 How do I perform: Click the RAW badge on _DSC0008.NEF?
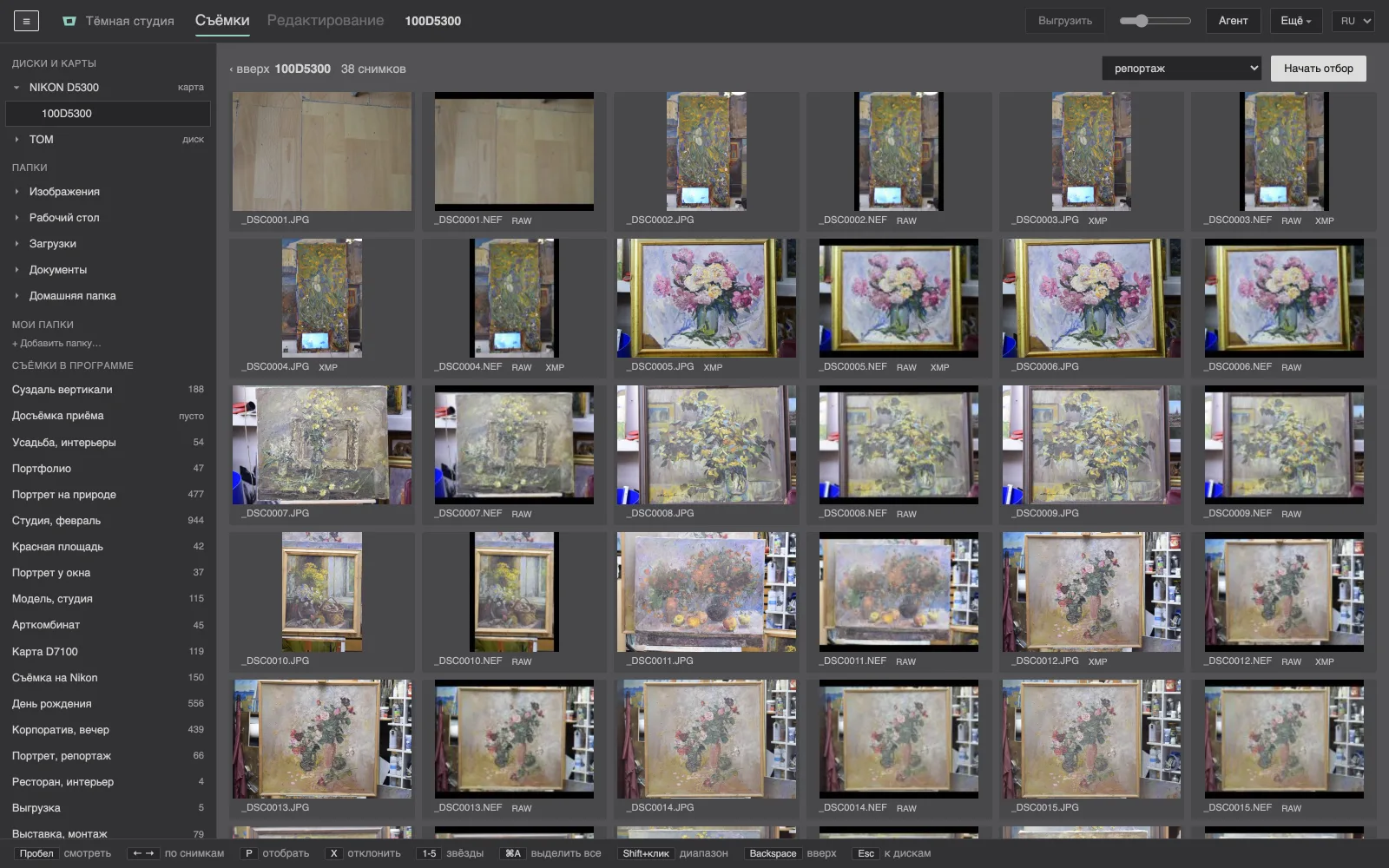pos(906,514)
